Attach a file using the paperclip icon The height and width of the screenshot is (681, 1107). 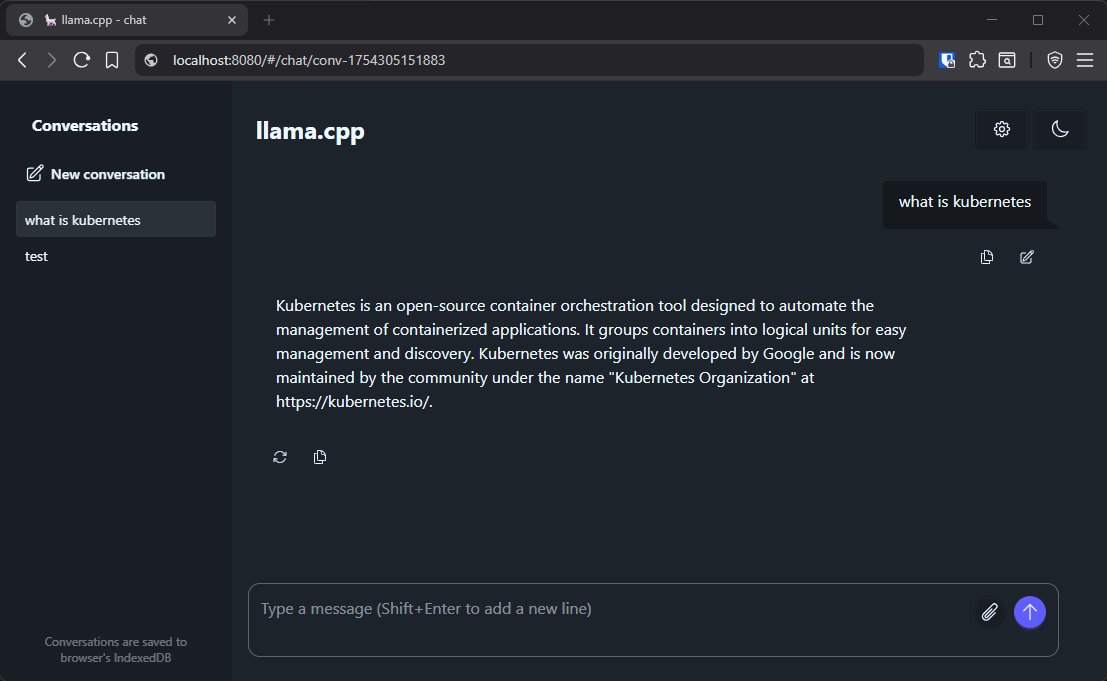tap(989, 612)
